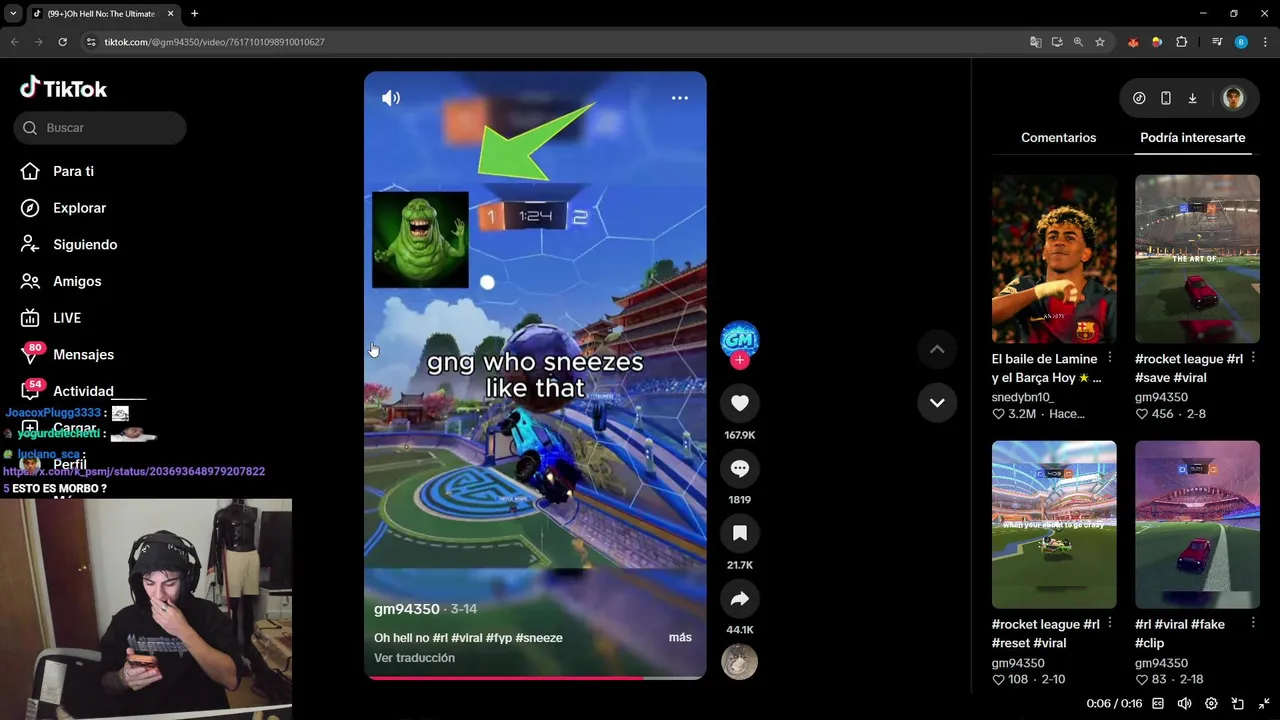
Task: Follow gm94350 with the red plus badge
Action: [x=740, y=361]
